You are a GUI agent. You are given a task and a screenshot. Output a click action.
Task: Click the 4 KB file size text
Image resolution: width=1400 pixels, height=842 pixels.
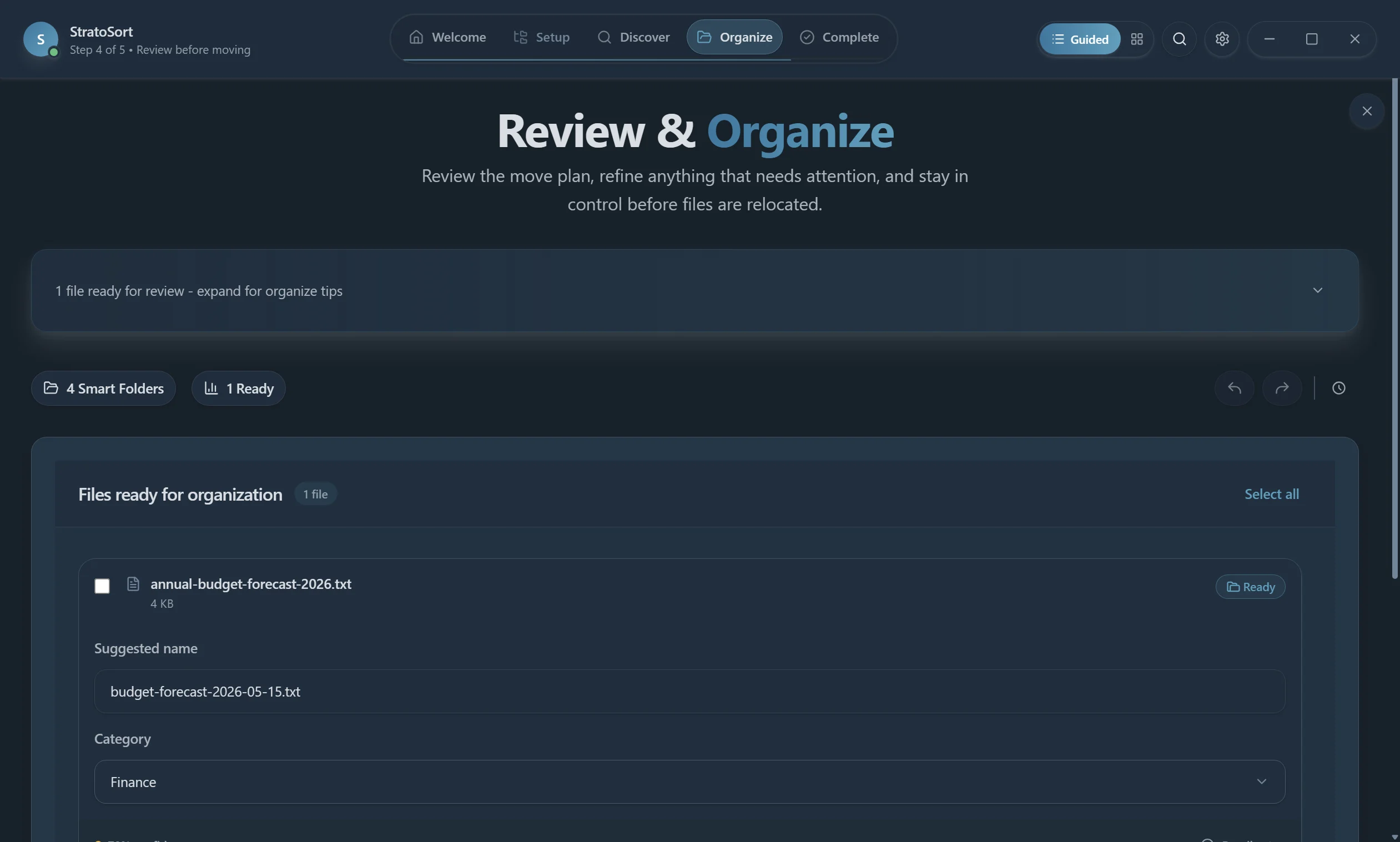pyautogui.click(x=162, y=604)
